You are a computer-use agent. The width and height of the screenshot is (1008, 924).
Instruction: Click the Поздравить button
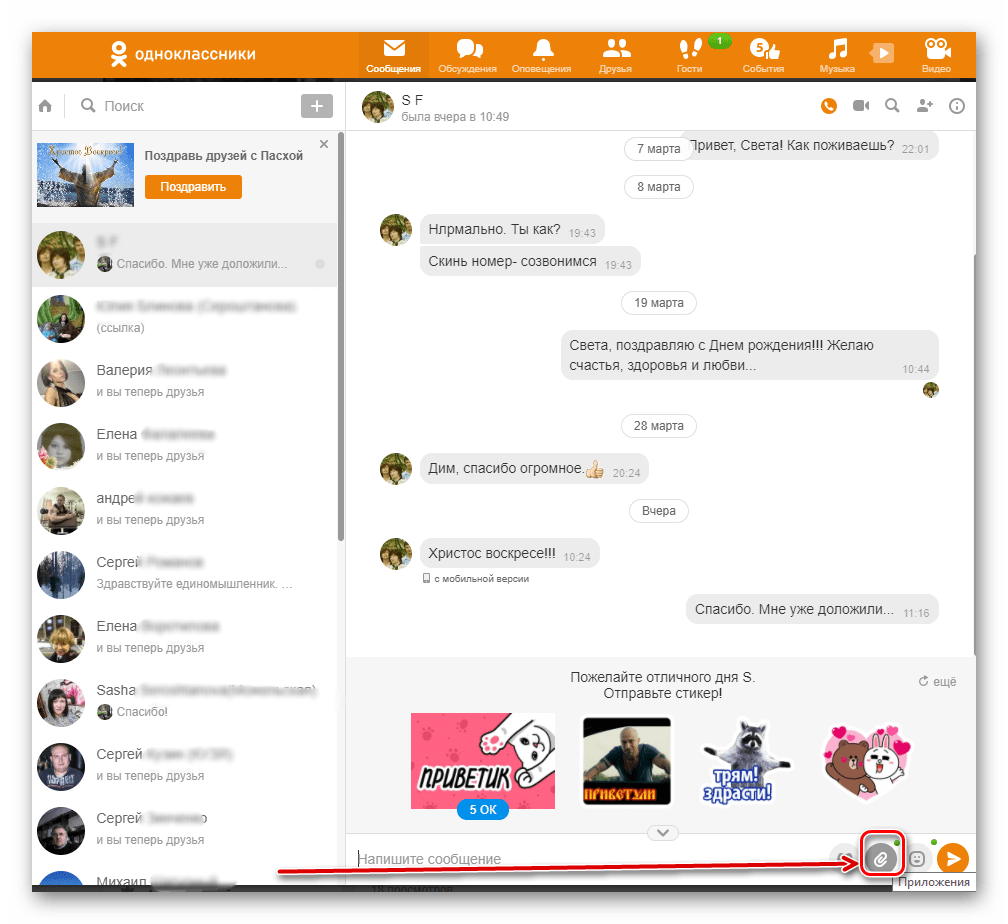point(193,187)
